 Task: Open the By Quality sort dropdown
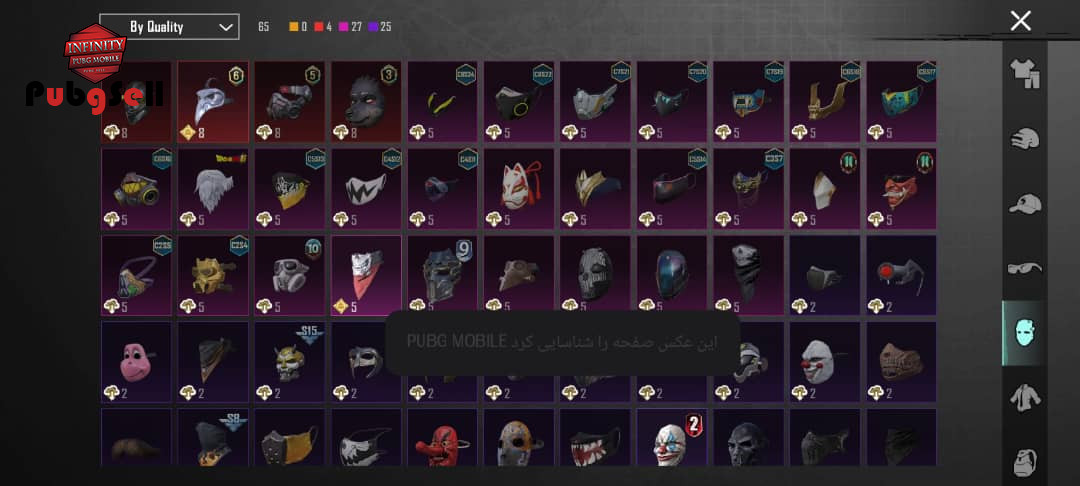pyautogui.click(x=169, y=27)
